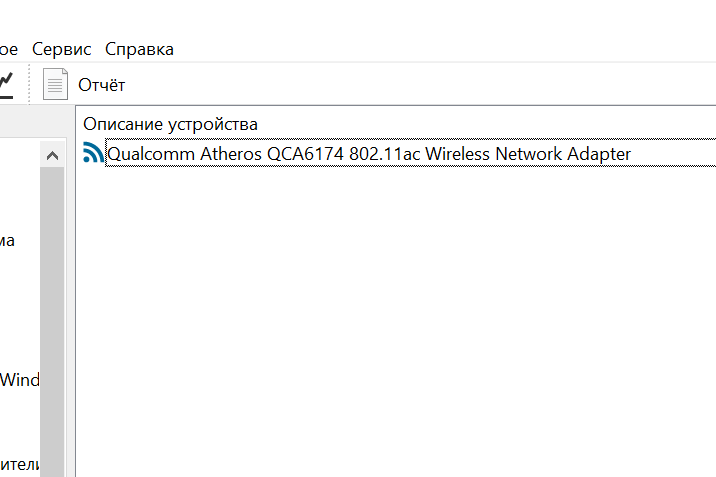Click the word 'Adapter' in the device entry
The image size is (716, 477).
pos(599,154)
